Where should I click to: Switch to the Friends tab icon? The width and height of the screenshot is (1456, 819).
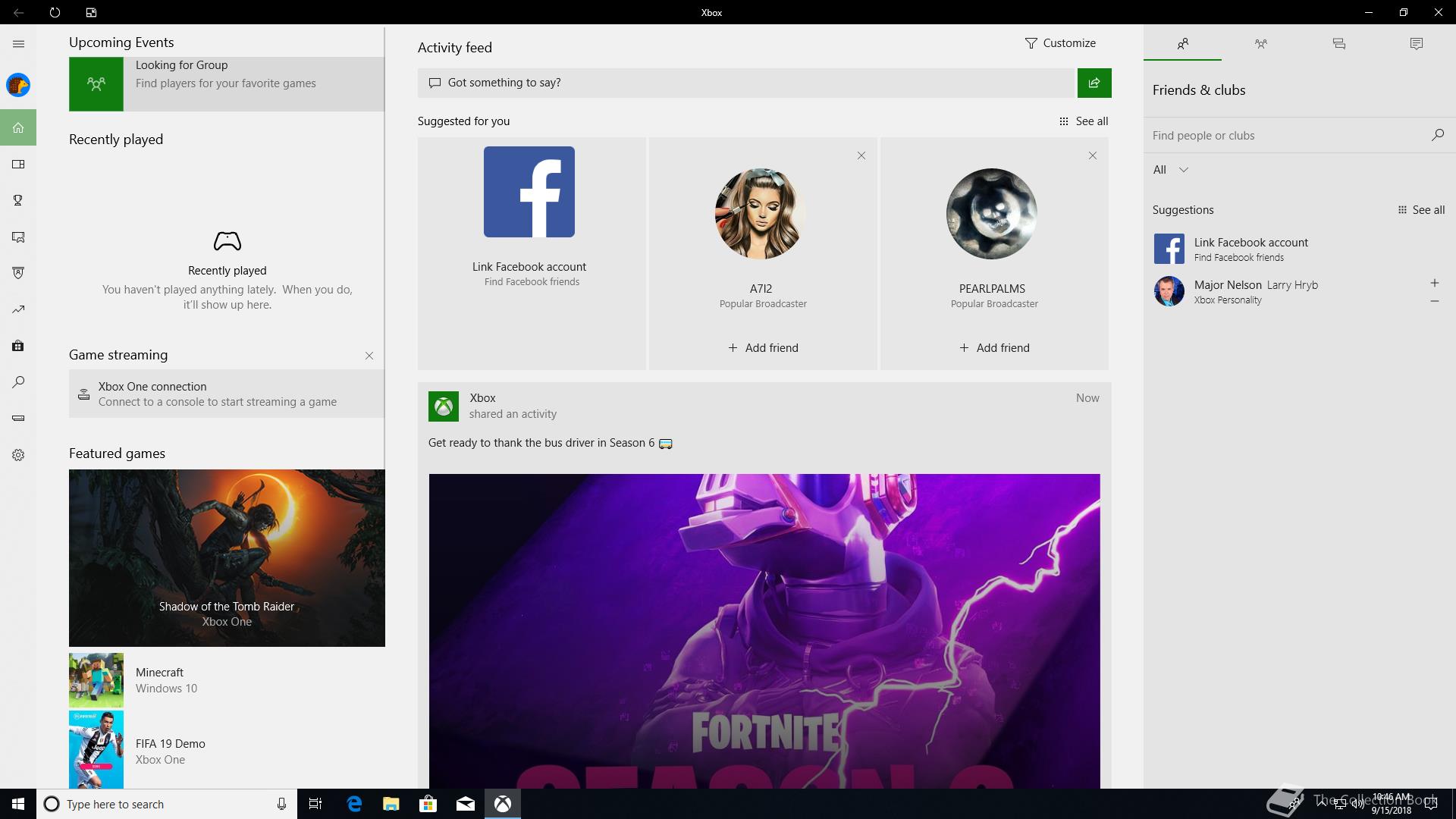(x=1182, y=44)
